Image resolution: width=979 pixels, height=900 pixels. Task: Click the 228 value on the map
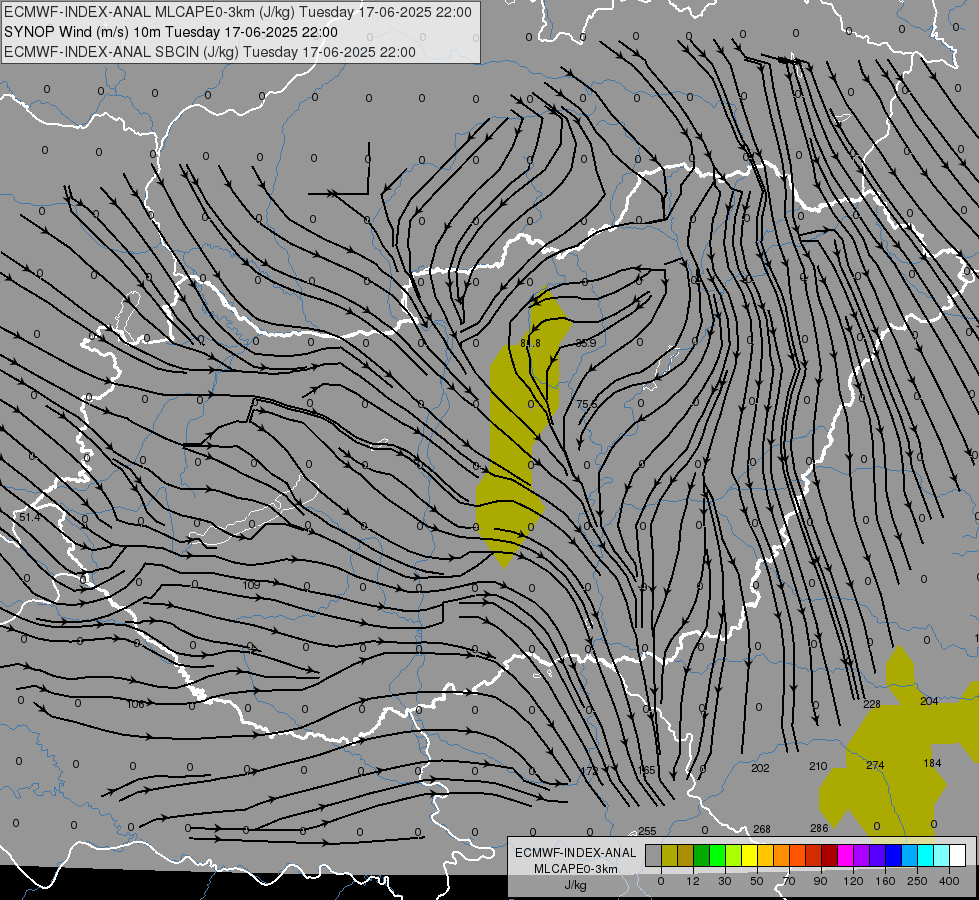click(x=872, y=705)
